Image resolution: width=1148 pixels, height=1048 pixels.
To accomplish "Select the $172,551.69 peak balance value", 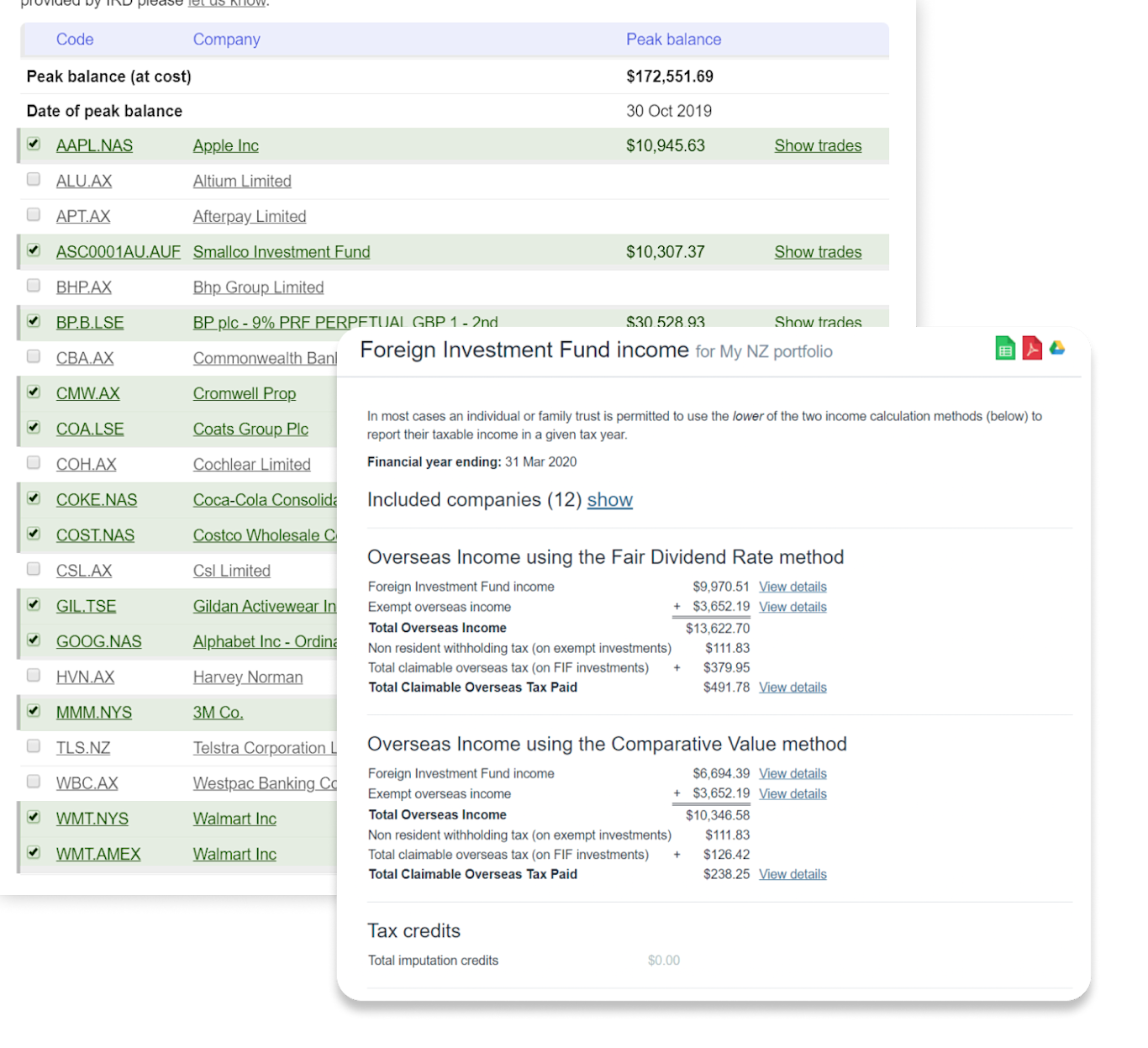I will pos(670,76).
